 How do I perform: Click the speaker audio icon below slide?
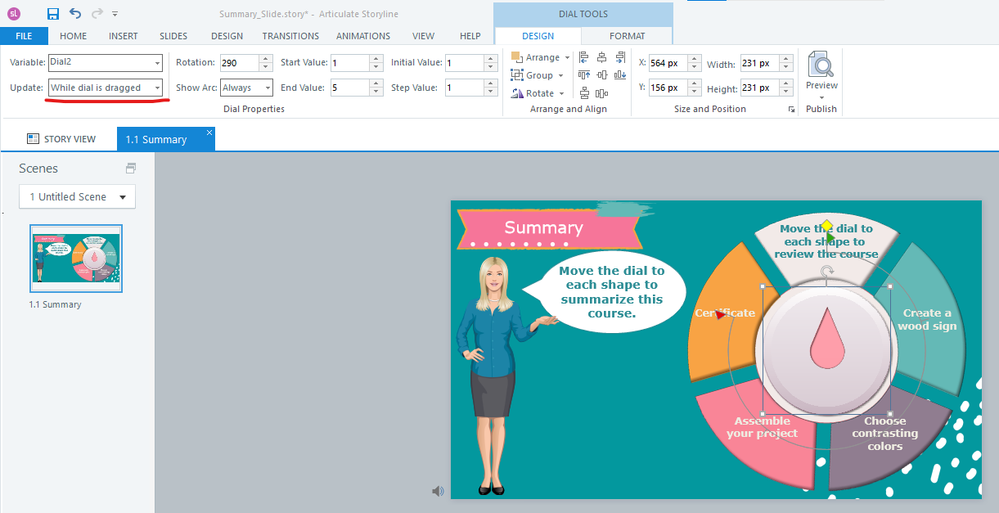pos(437,491)
